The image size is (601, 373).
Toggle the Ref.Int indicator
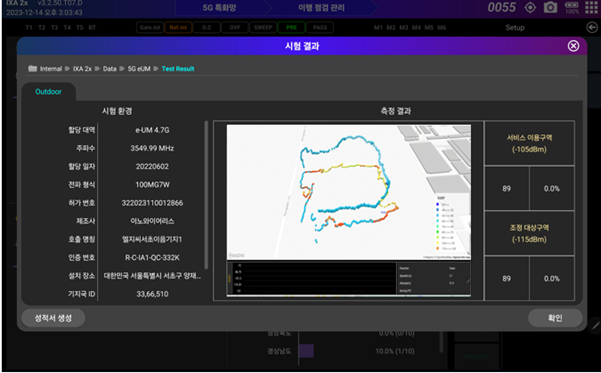click(178, 28)
